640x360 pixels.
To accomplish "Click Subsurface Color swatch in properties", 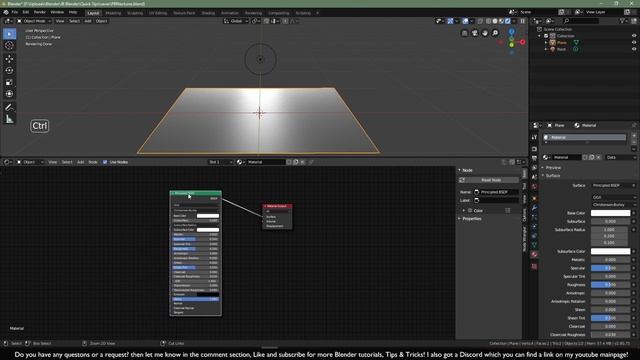I will 610,251.
